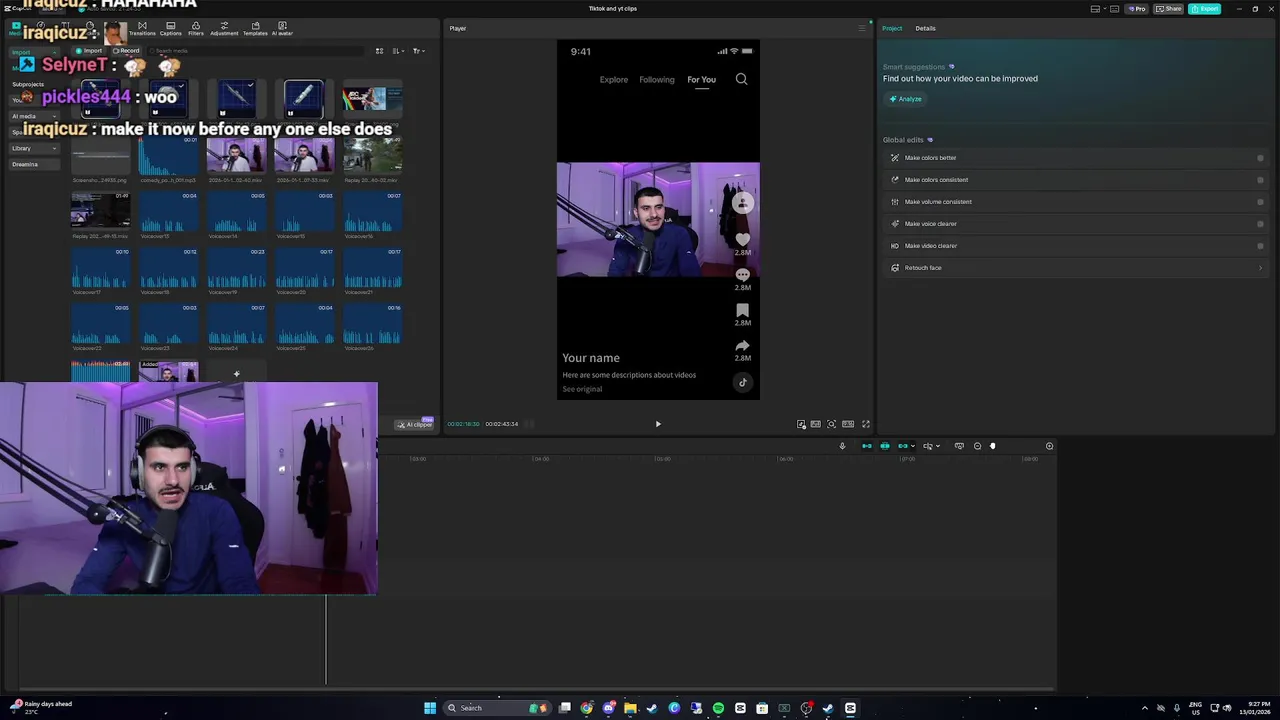Switch to the Details tab
The width and height of the screenshot is (1280, 720).
[x=925, y=28]
